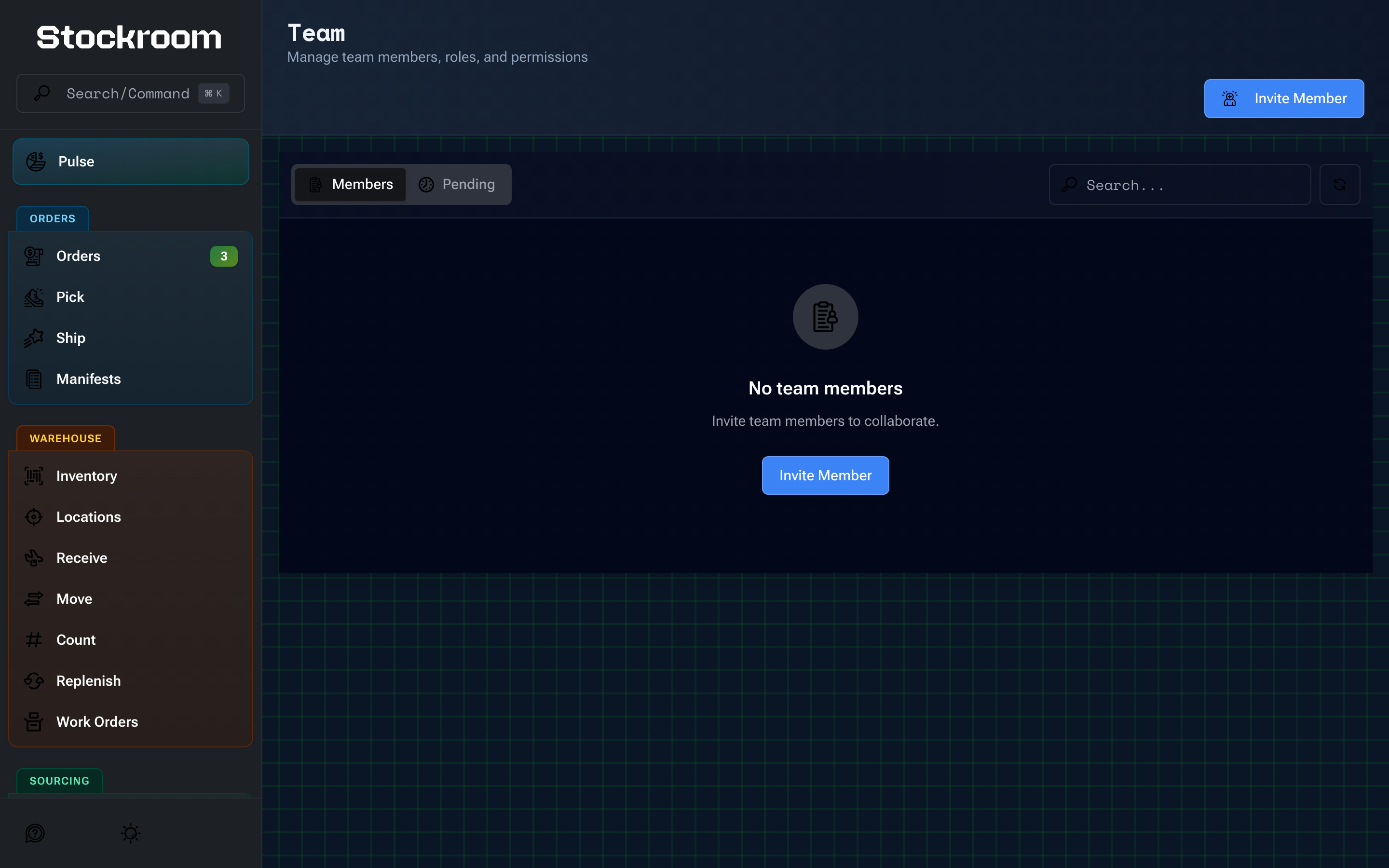
Task: Navigate to Inventory
Action: pyautogui.click(x=131, y=476)
